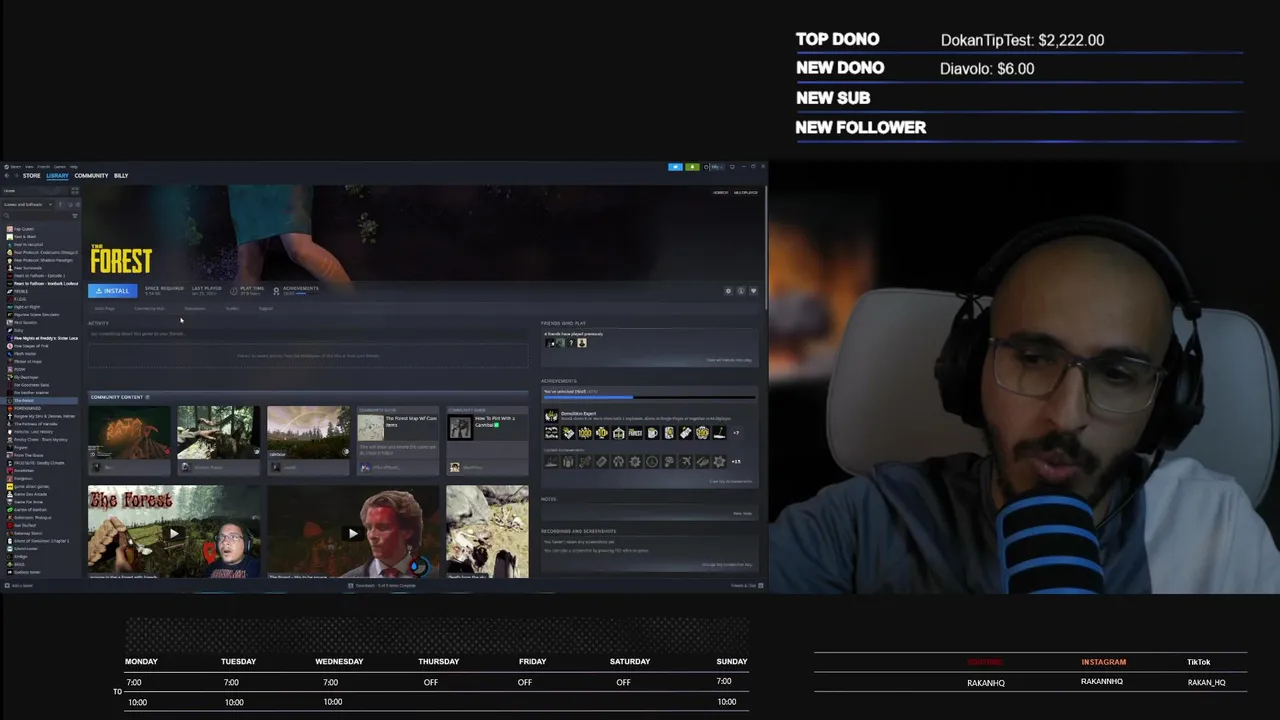Click the 'Diavolo: $6.00' new dono text

pos(987,69)
